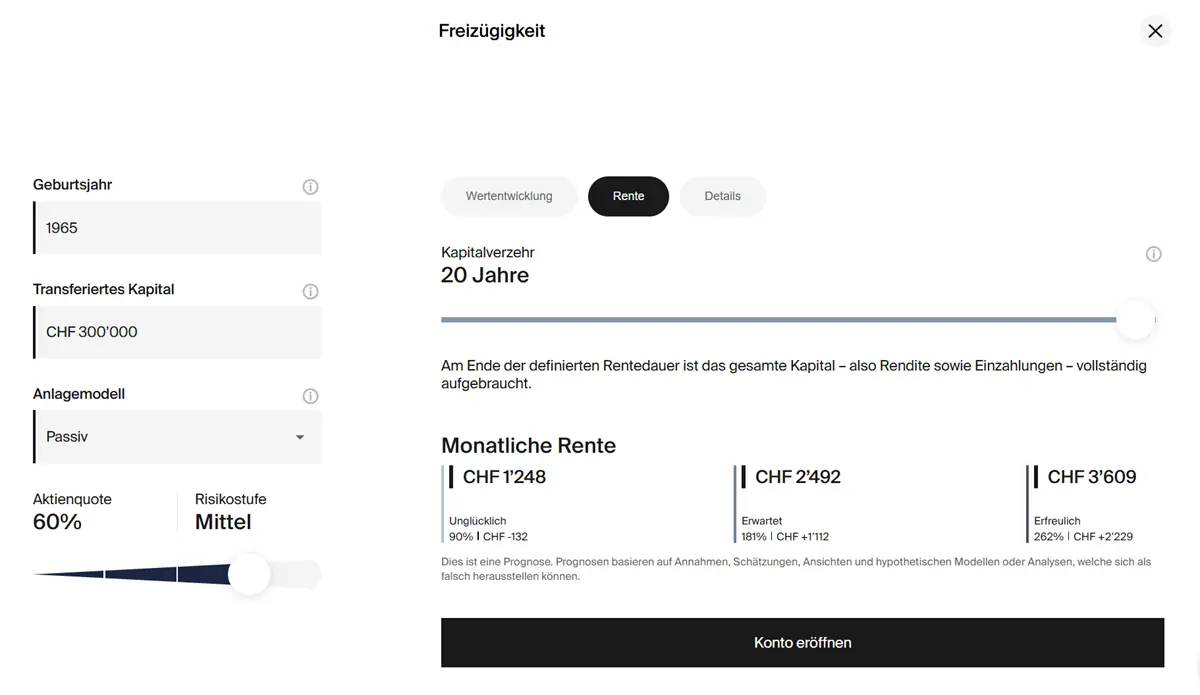The image size is (1200, 695).
Task: Open the Details tab
Action: (x=722, y=196)
